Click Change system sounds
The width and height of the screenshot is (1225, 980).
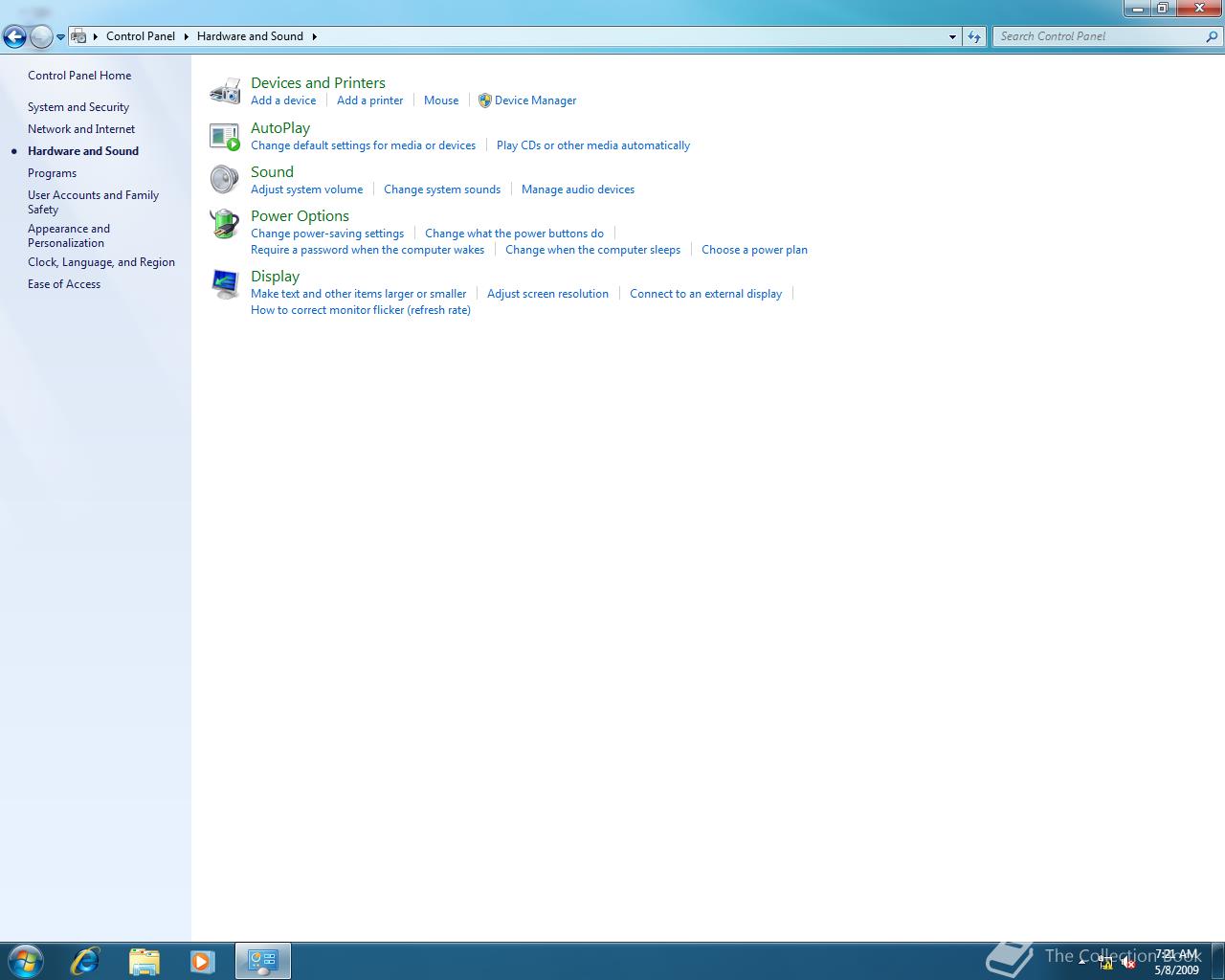click(442, 189)
